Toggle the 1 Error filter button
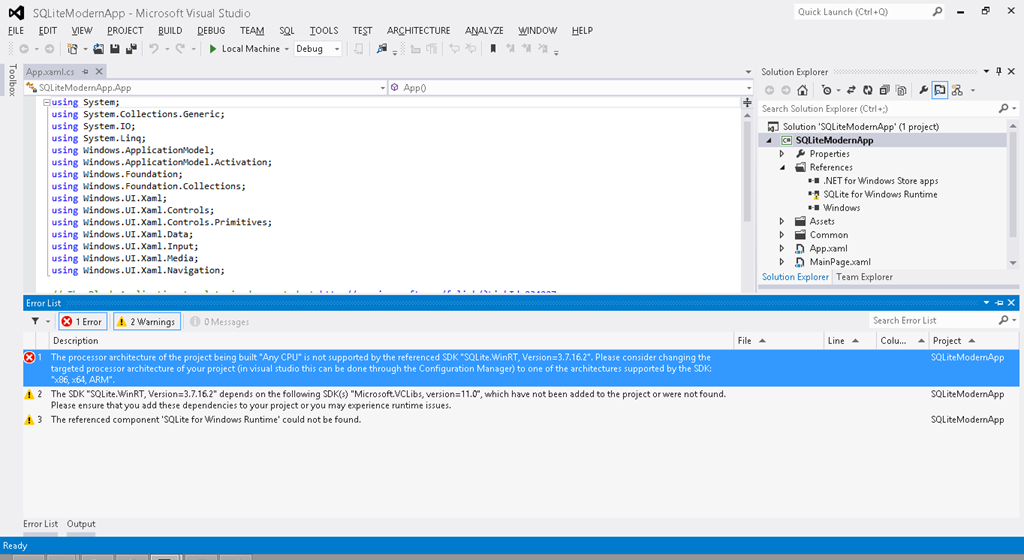Screen dimensions: 1024x560 pyautogui.click(x=83, y=322)
